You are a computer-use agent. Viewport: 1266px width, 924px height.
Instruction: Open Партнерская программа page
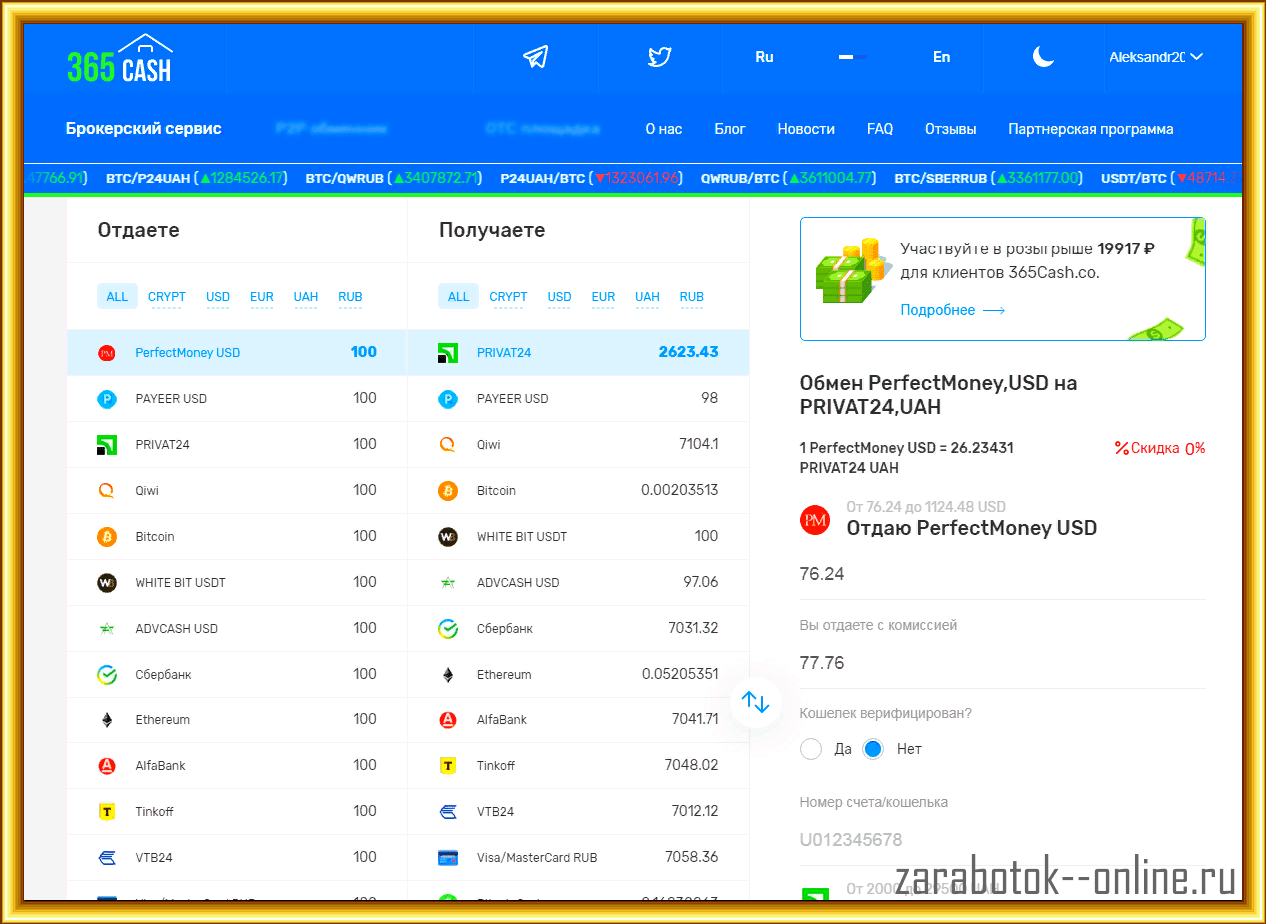tap(1090, 129)
